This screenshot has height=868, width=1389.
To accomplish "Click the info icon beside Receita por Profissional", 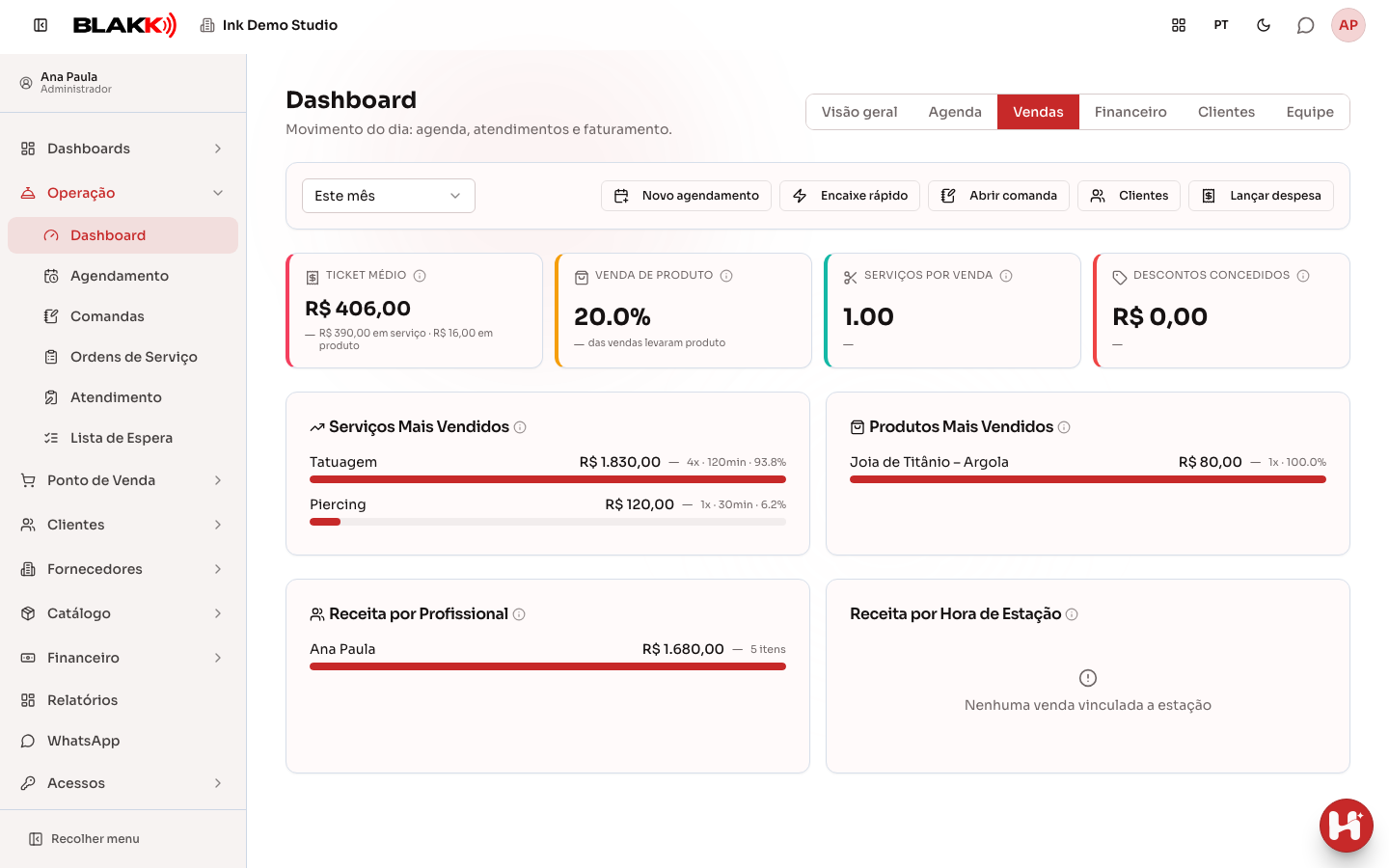I will (519, 614).
